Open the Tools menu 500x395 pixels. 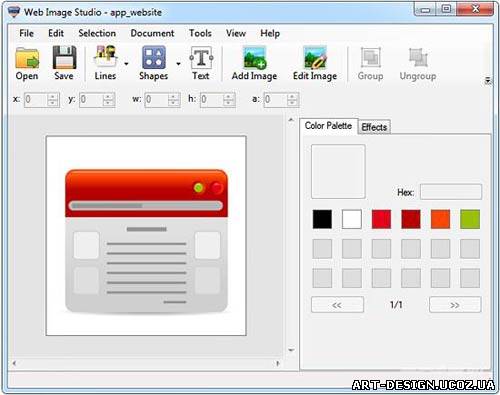[200, 33]
